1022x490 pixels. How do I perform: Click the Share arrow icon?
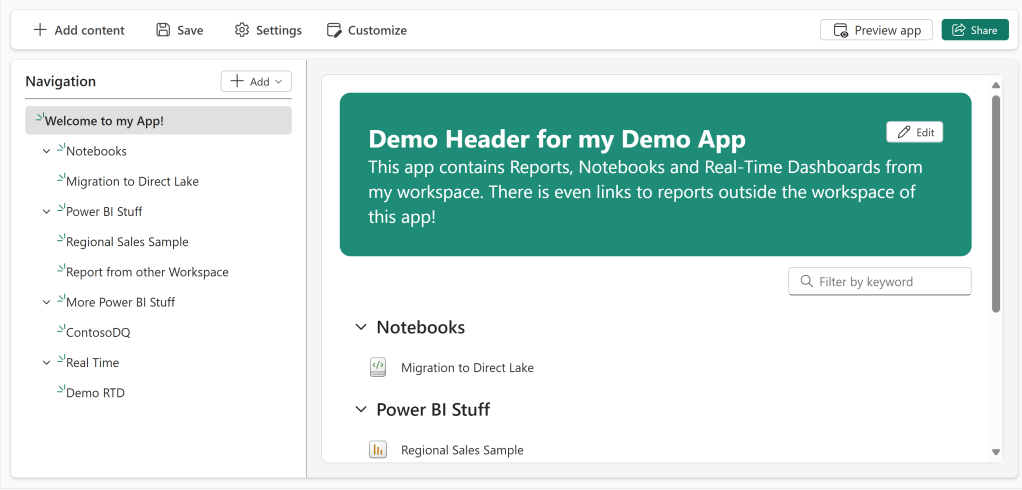pyautogui.click(x=959, y=30)
